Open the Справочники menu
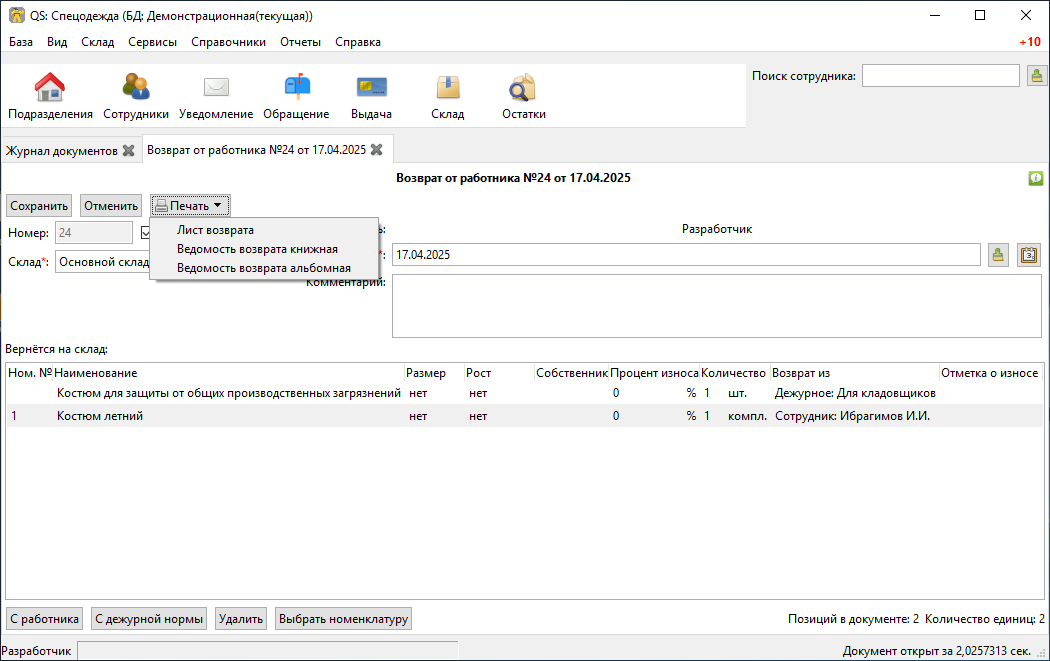 coord(228,42)
